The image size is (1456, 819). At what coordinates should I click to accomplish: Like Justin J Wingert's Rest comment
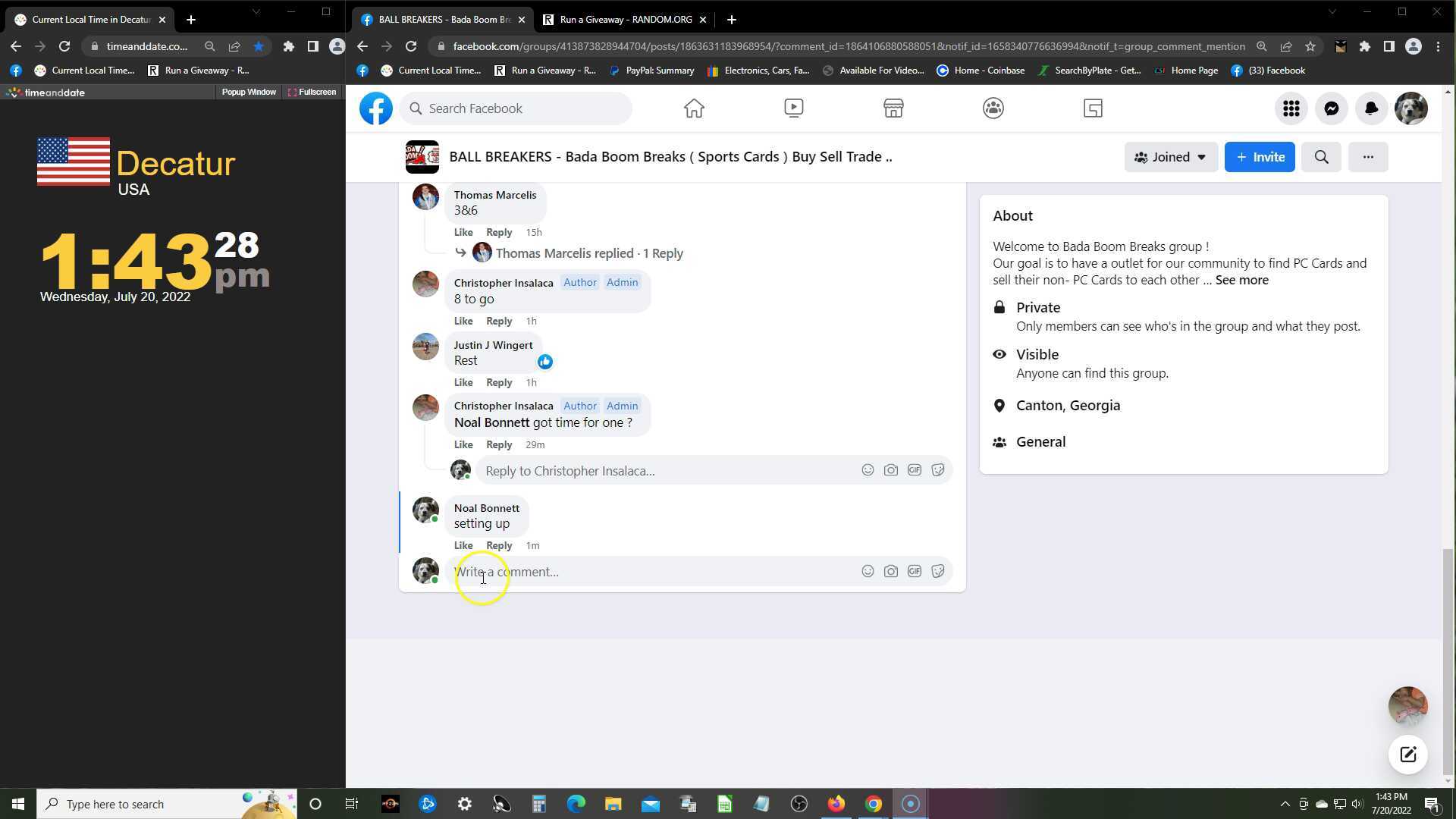463,382
